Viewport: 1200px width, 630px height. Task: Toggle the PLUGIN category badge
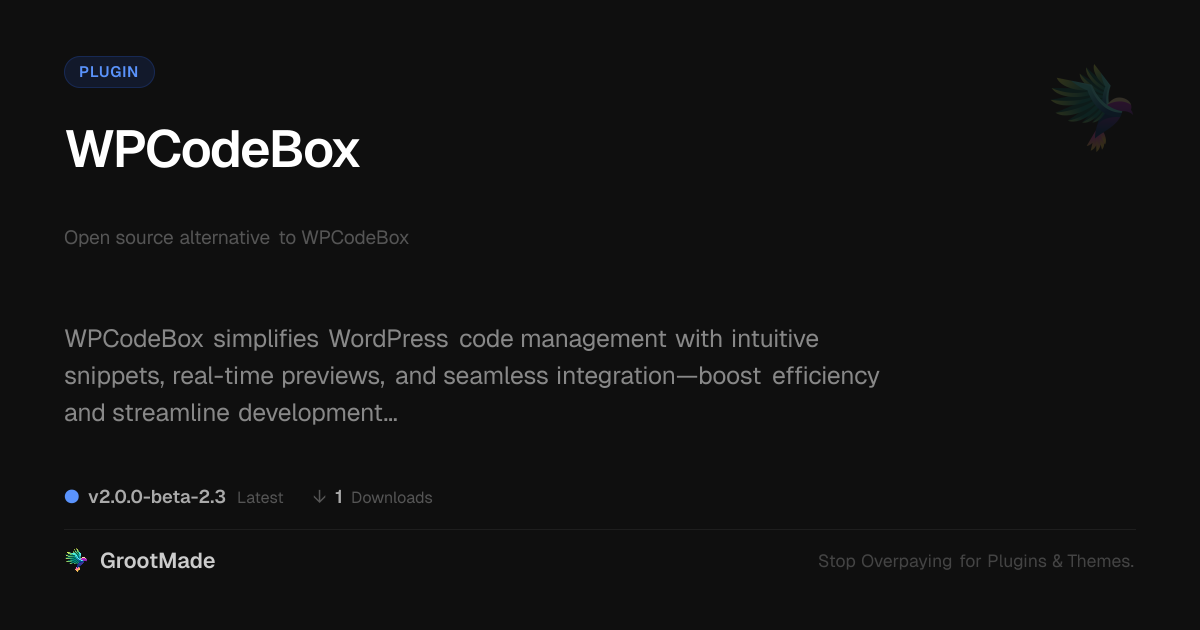pos(109,71)
